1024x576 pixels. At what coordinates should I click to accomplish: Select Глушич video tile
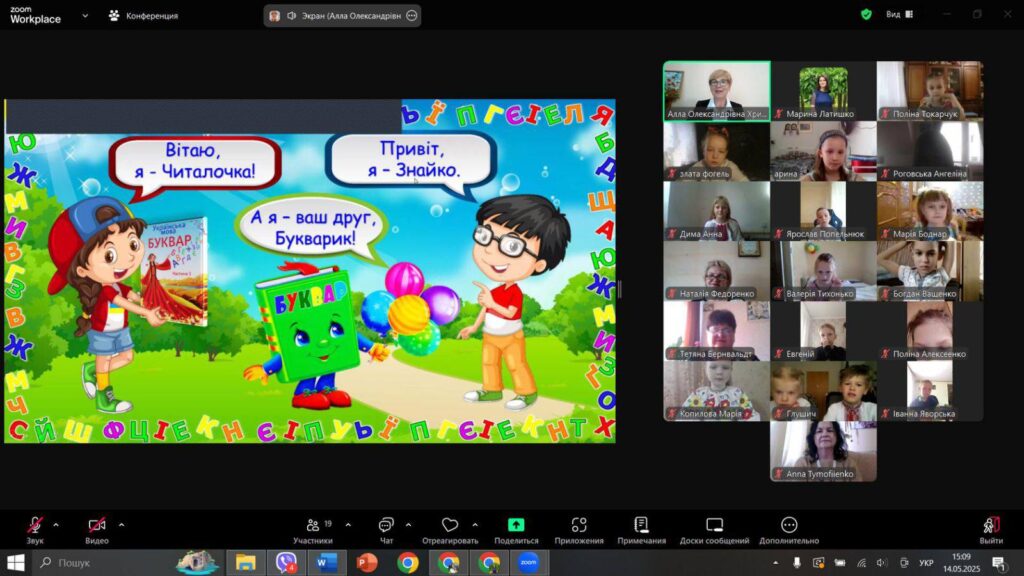click(824, 391)
